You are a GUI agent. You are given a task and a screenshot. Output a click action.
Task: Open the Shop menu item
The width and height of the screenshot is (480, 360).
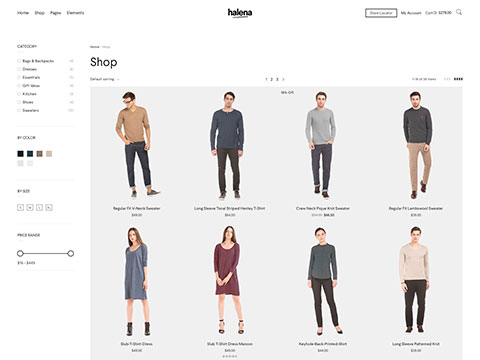[x=39, y=13]
